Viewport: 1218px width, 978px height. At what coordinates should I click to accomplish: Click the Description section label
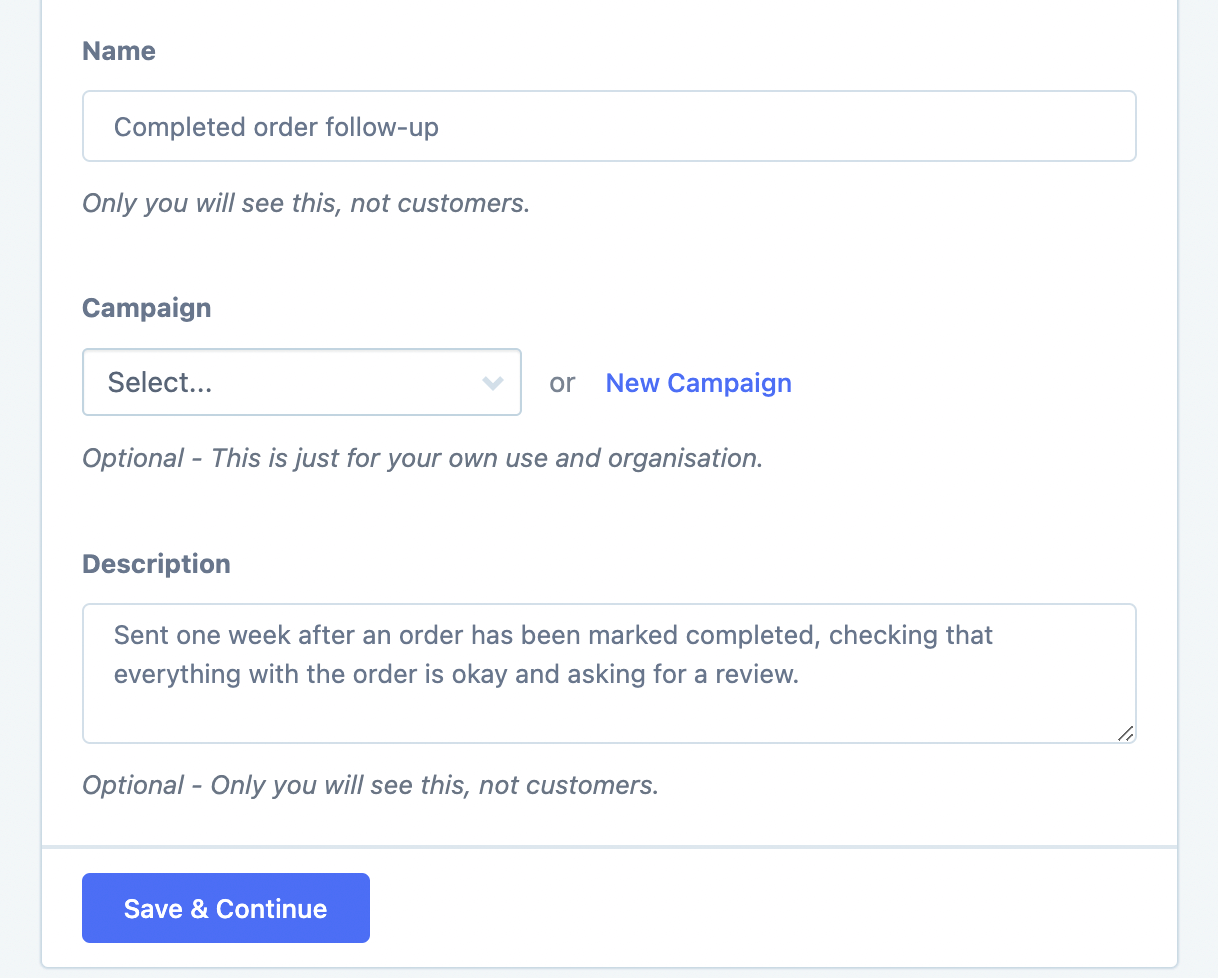click(x=156, y=563)
